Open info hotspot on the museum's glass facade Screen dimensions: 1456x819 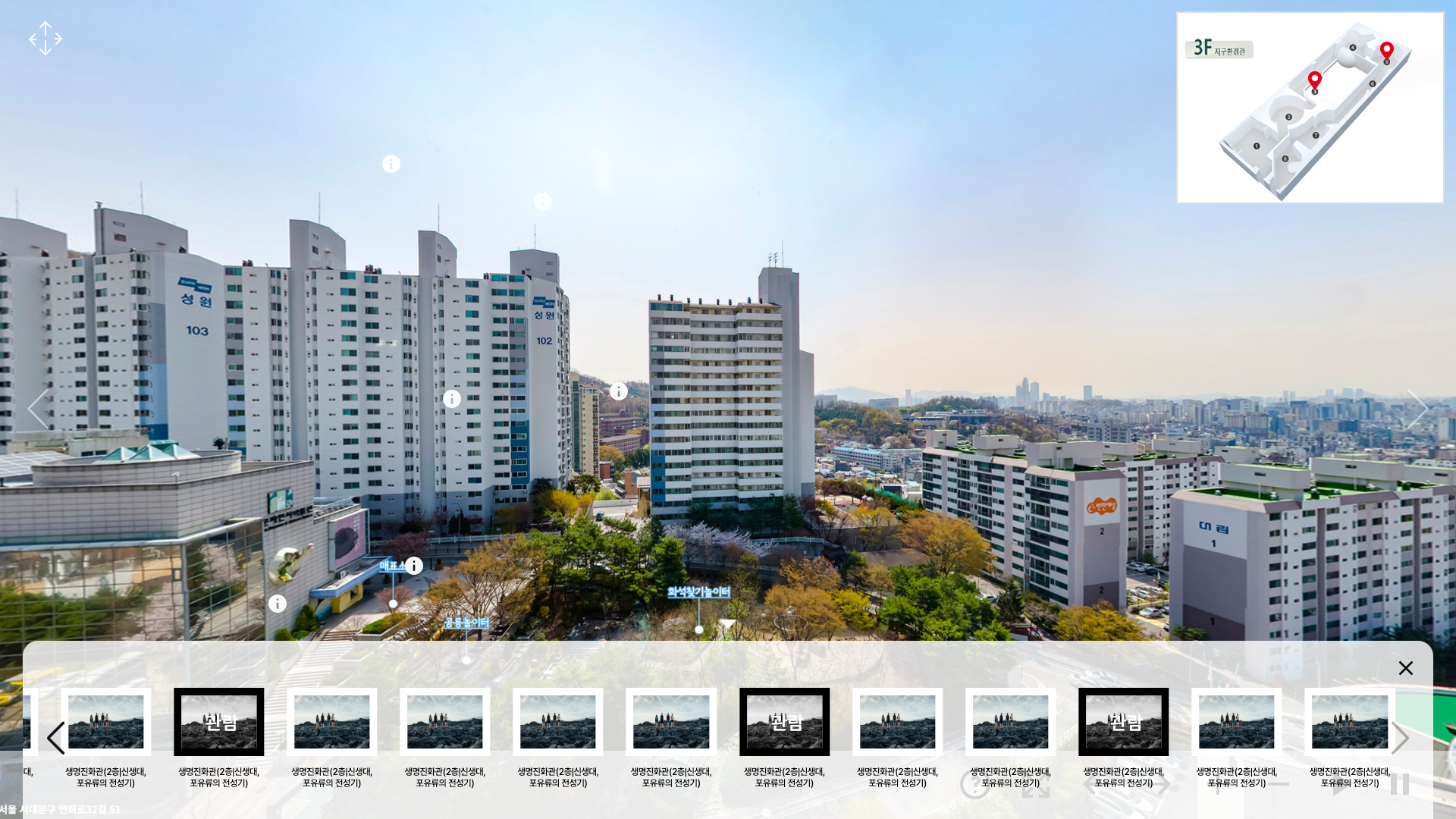coord(278,604)
